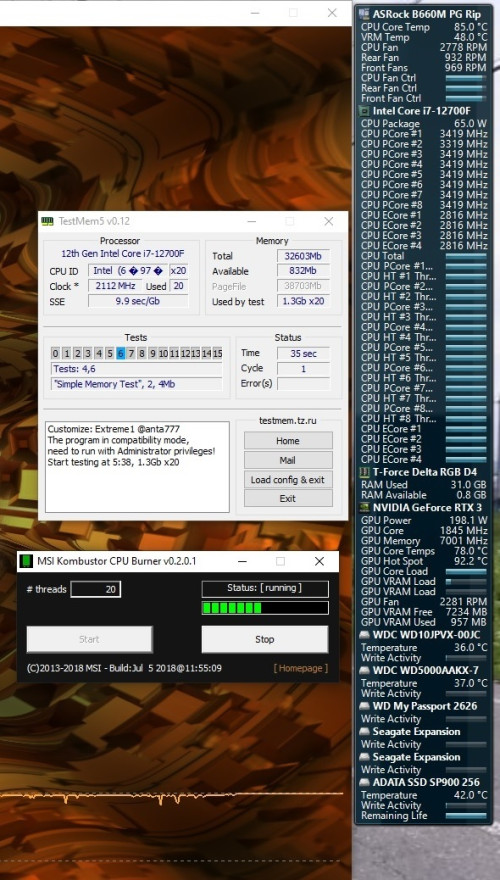Click the Available memory 832Mb field
The width and height of the screenshot is (500, 880).
[303, 271]
